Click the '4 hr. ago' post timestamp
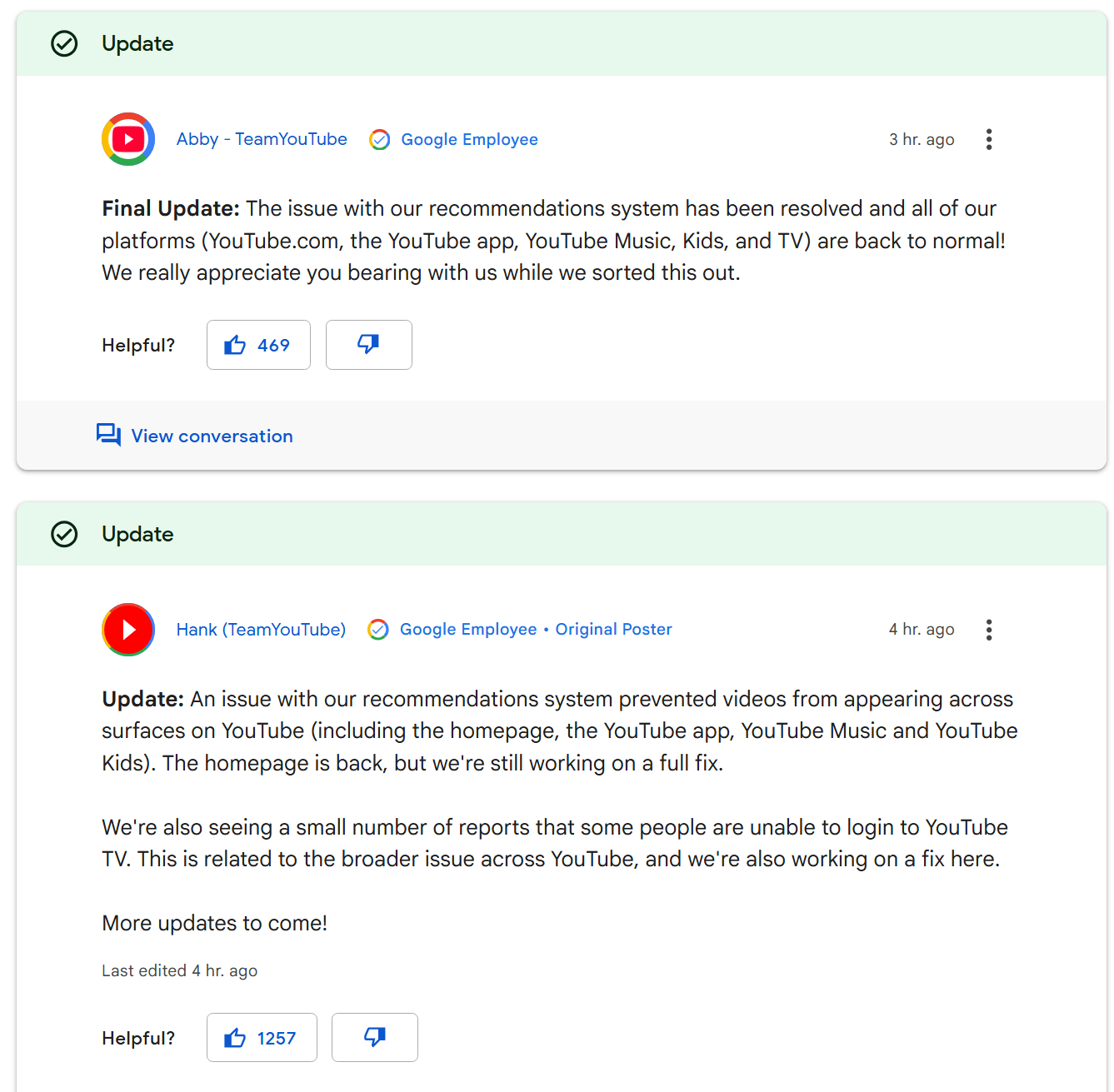 (x=922, y=630)
